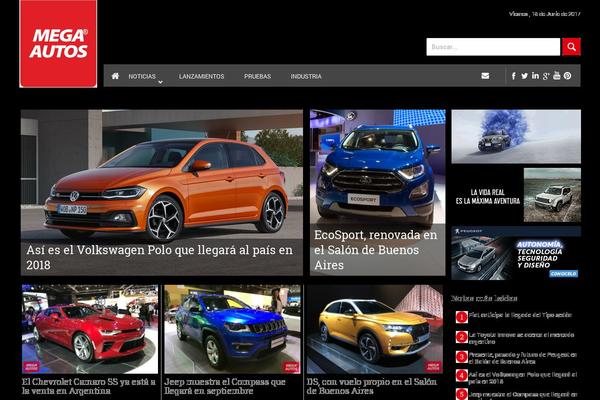
Task: Open the Lanzamientos menu item
Action: tap(201, 76)
